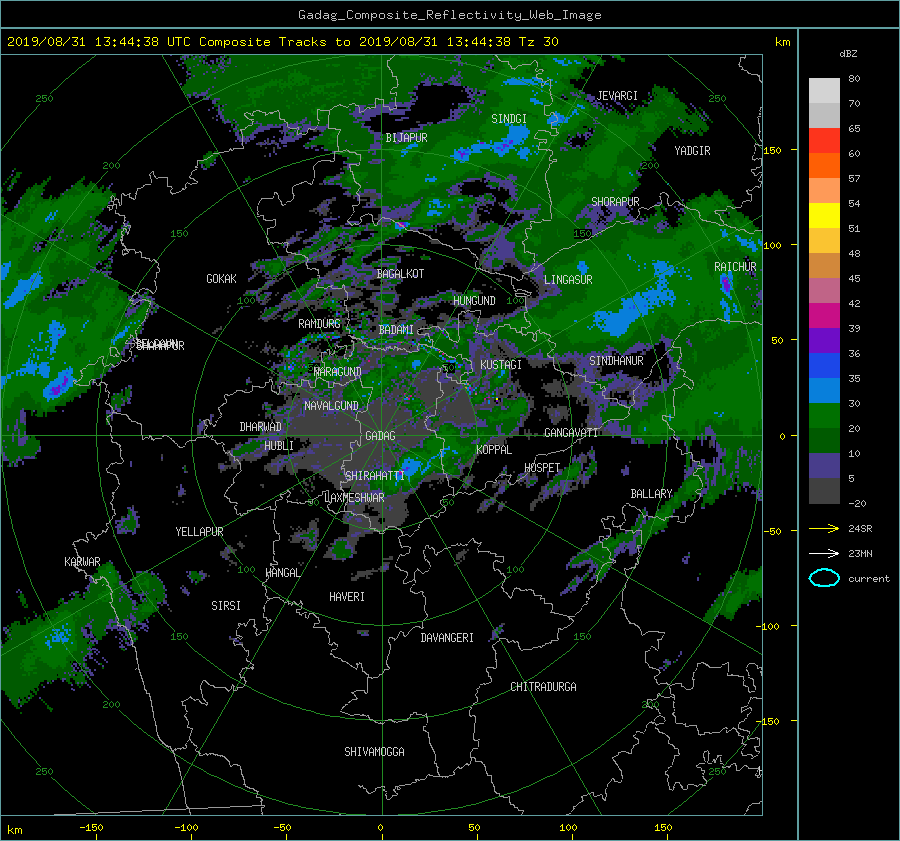Click the LINGASUR city label

point(568,280)
